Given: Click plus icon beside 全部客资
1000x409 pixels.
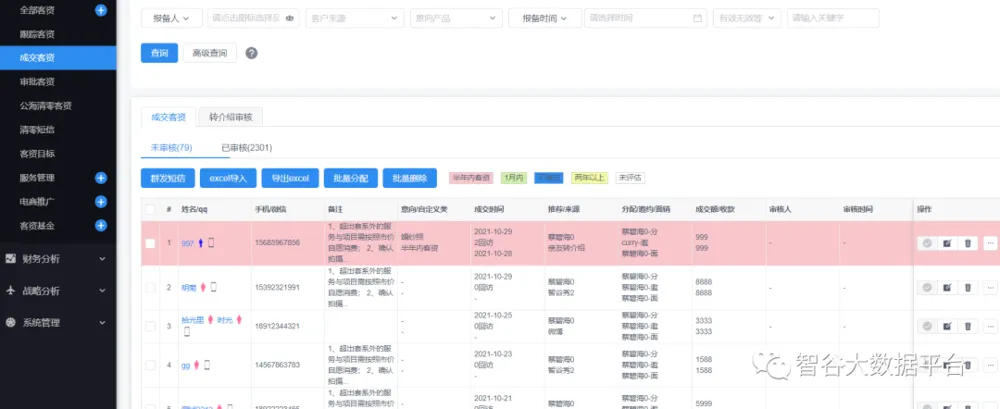Looking at the screenshot, I should click(x=100, y=10).
